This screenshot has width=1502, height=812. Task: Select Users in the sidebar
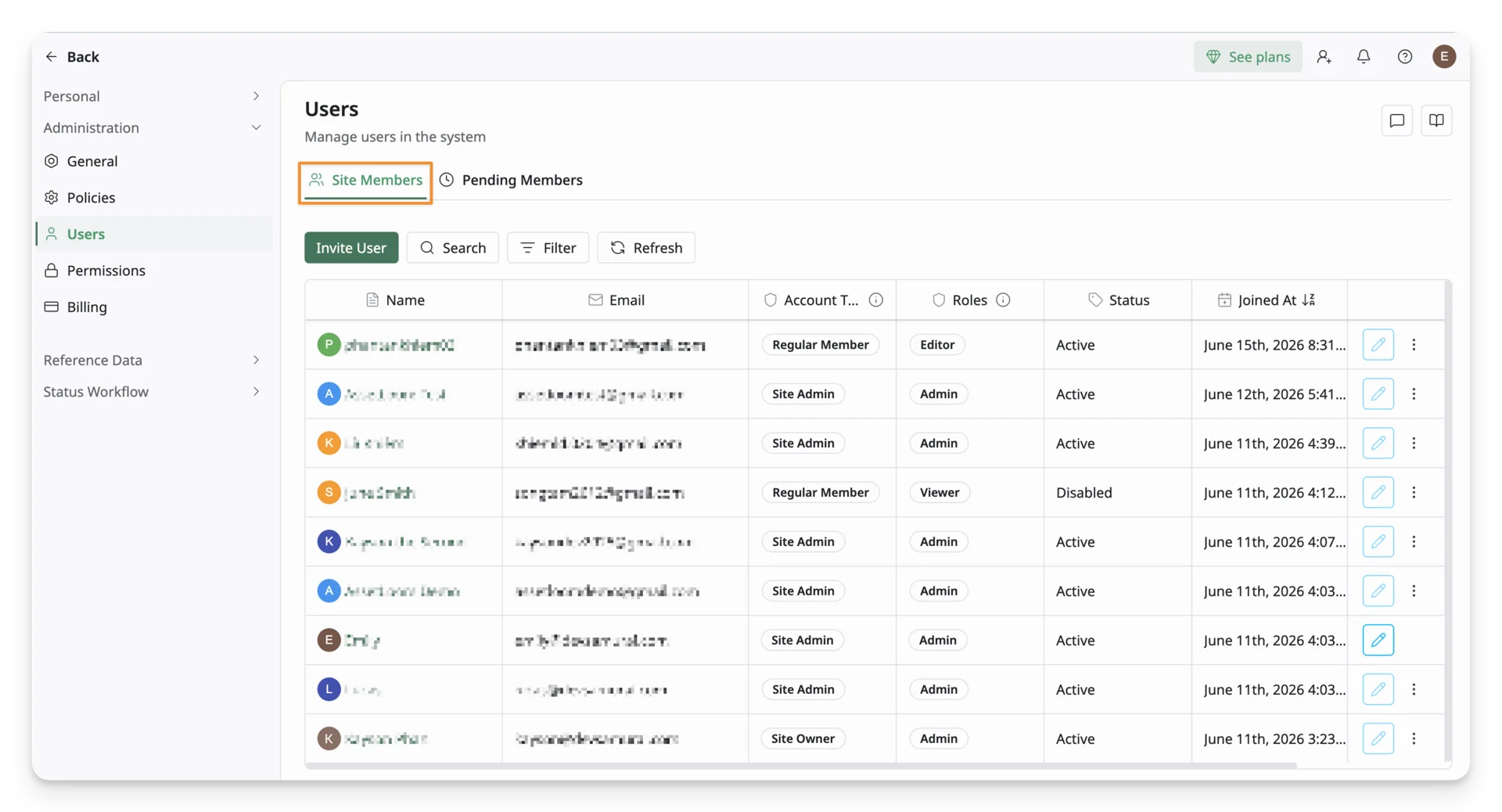coord(154,234)
